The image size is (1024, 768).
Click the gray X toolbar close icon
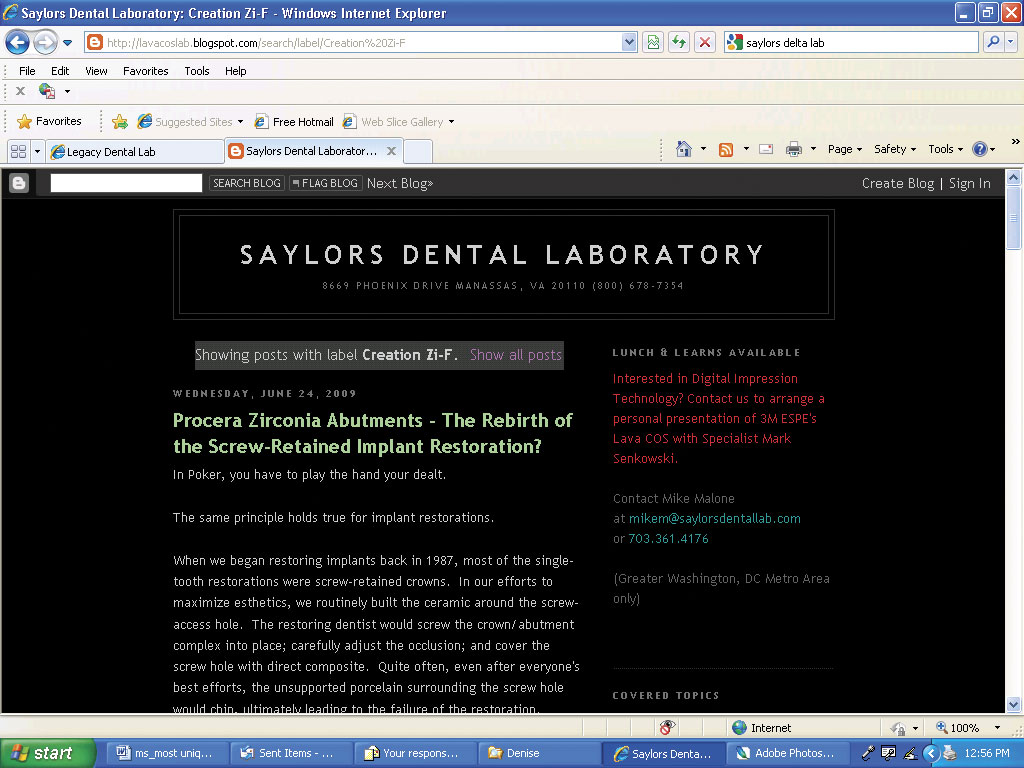[x=20, y=91]
